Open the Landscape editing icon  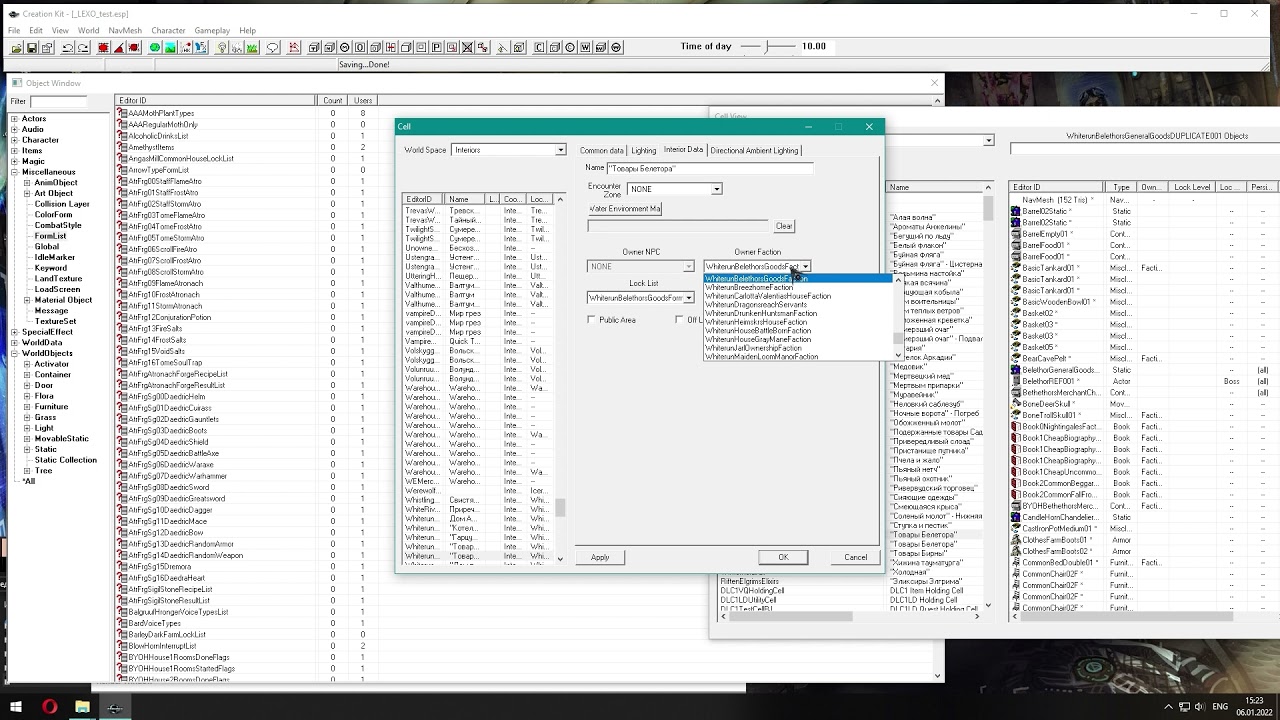pos(170,47)
